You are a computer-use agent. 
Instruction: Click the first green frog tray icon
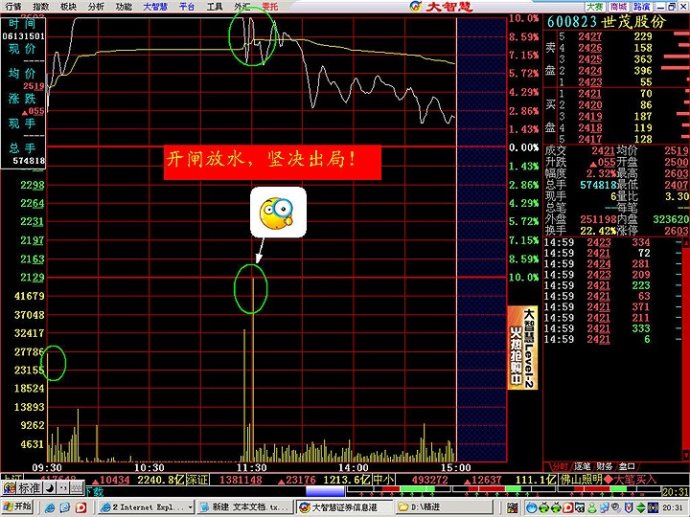(x=544, y=508)
